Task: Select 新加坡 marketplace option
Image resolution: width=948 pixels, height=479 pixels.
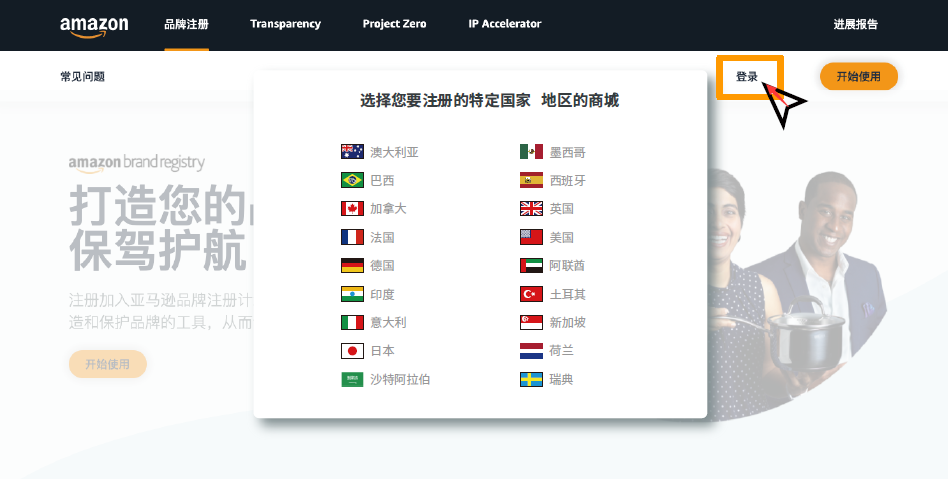Action: tap(567, 323)
